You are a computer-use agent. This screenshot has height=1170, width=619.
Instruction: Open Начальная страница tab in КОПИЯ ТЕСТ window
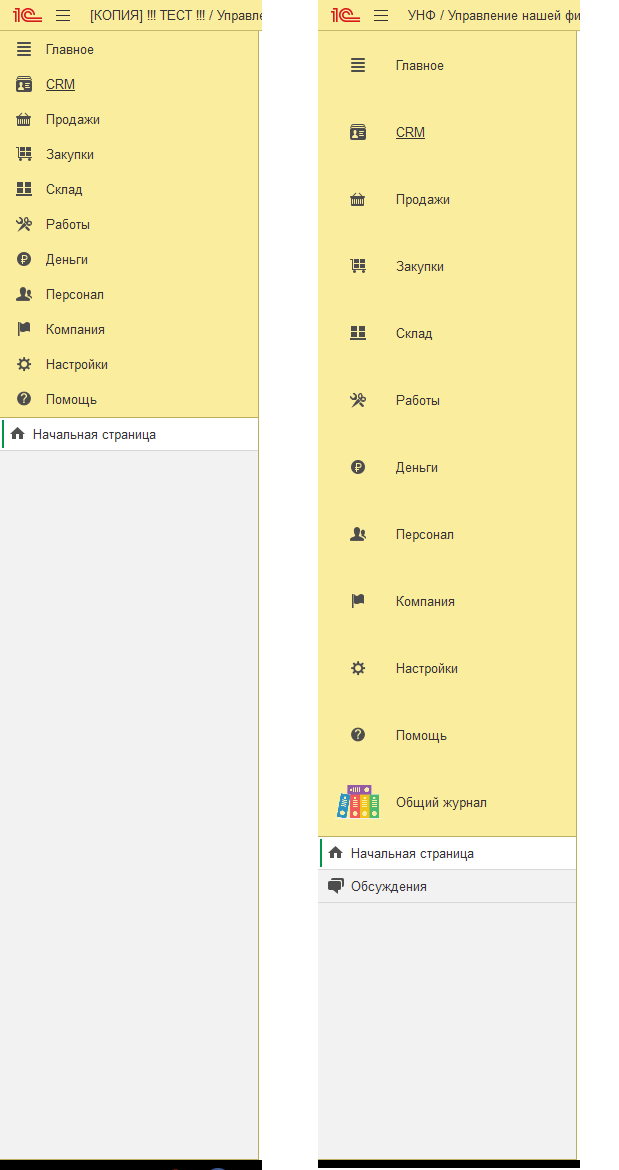(x=130, y=434)
